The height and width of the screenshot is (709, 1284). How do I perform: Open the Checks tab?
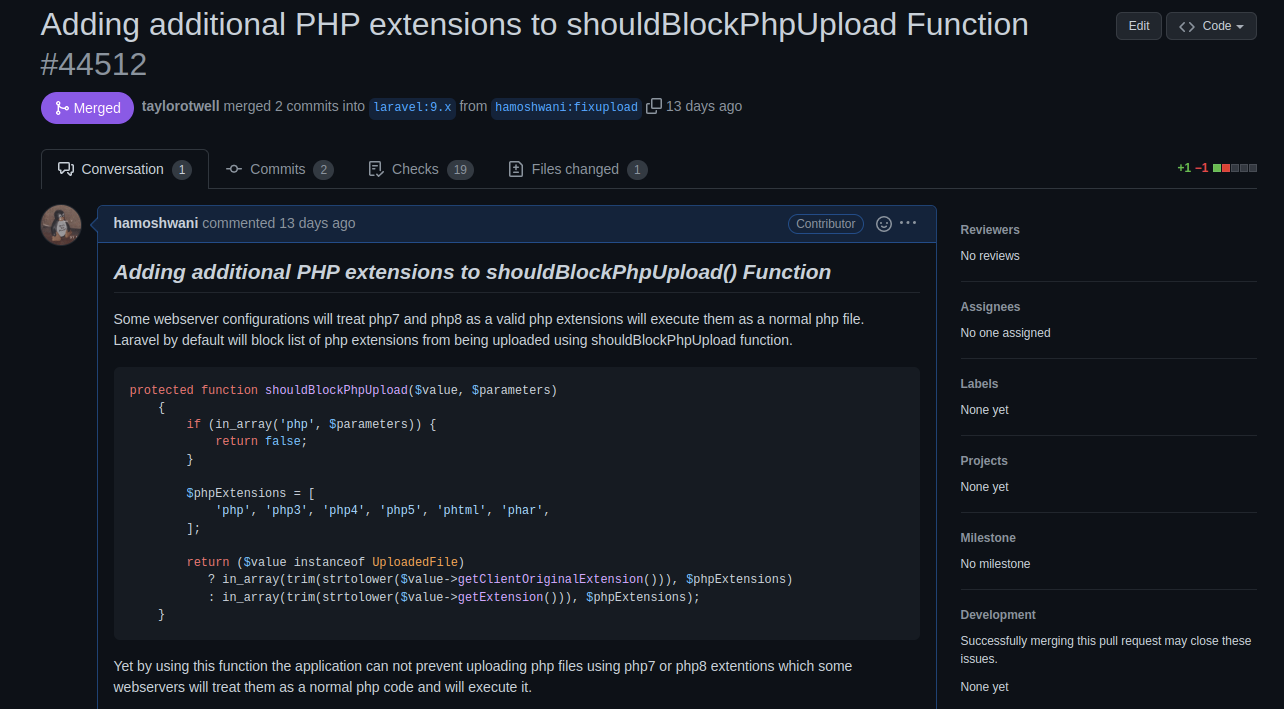tap(420, 169)
